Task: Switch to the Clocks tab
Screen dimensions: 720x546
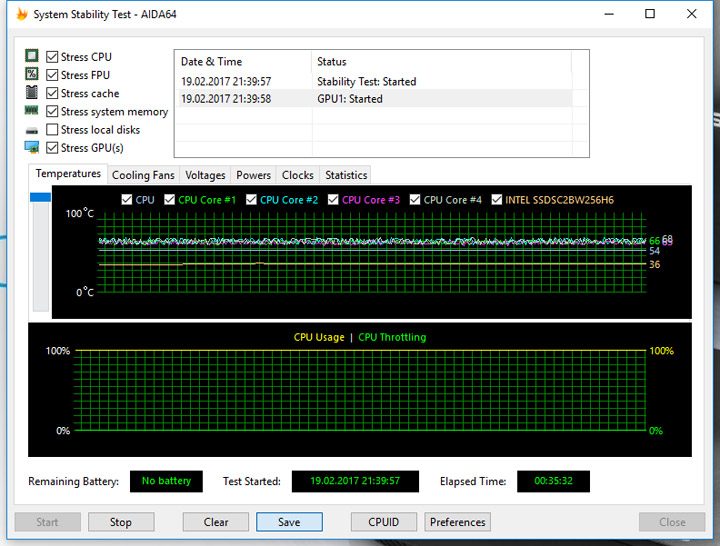Action: tap(298, 175)
